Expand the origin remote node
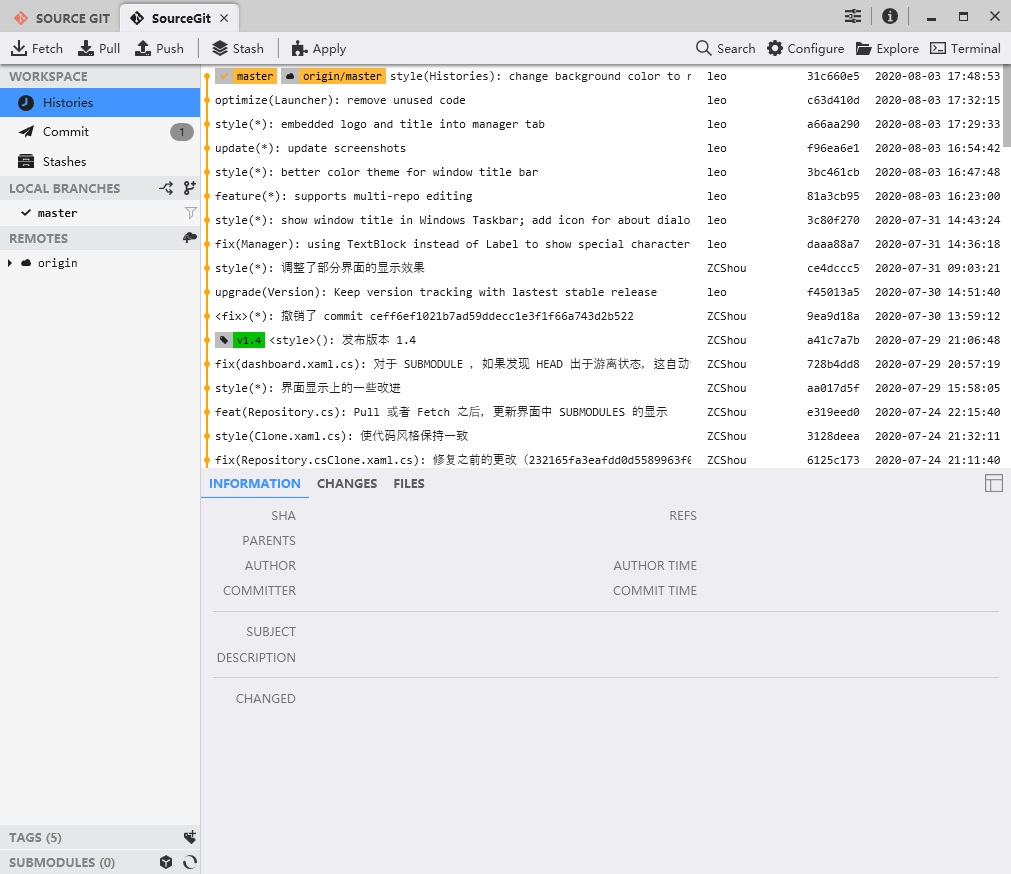 pos(10,263)
